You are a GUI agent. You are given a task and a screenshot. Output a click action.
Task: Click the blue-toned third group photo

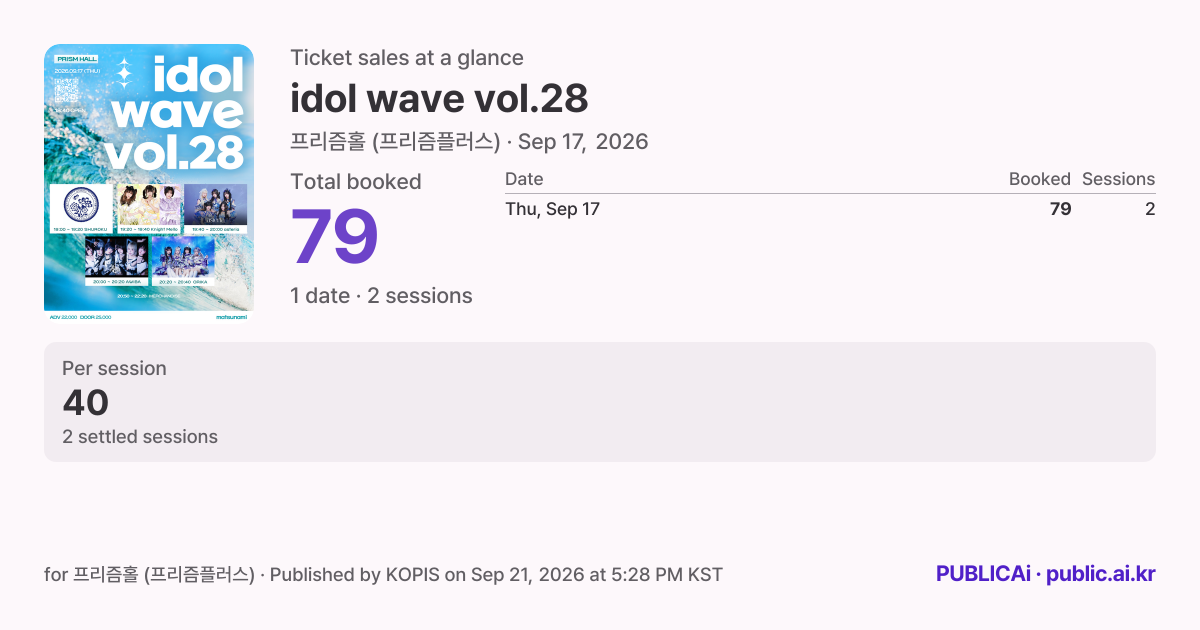[215, 205]
